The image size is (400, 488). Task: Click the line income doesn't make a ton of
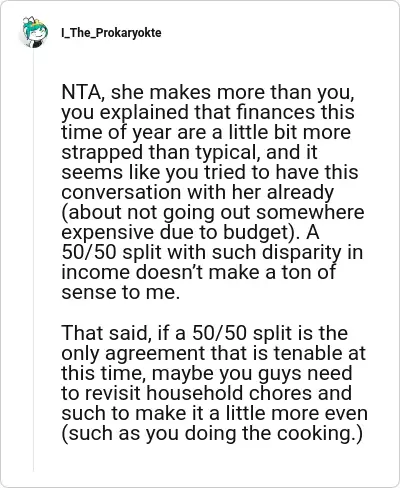click(x=199, y=272)
